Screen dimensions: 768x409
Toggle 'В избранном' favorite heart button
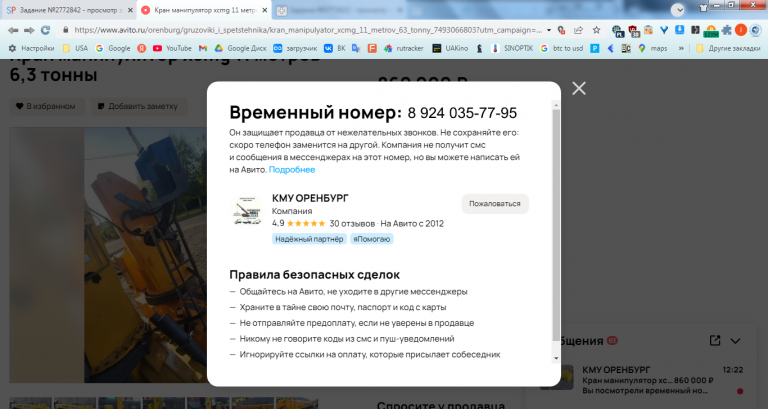click(x=47, y=106)
